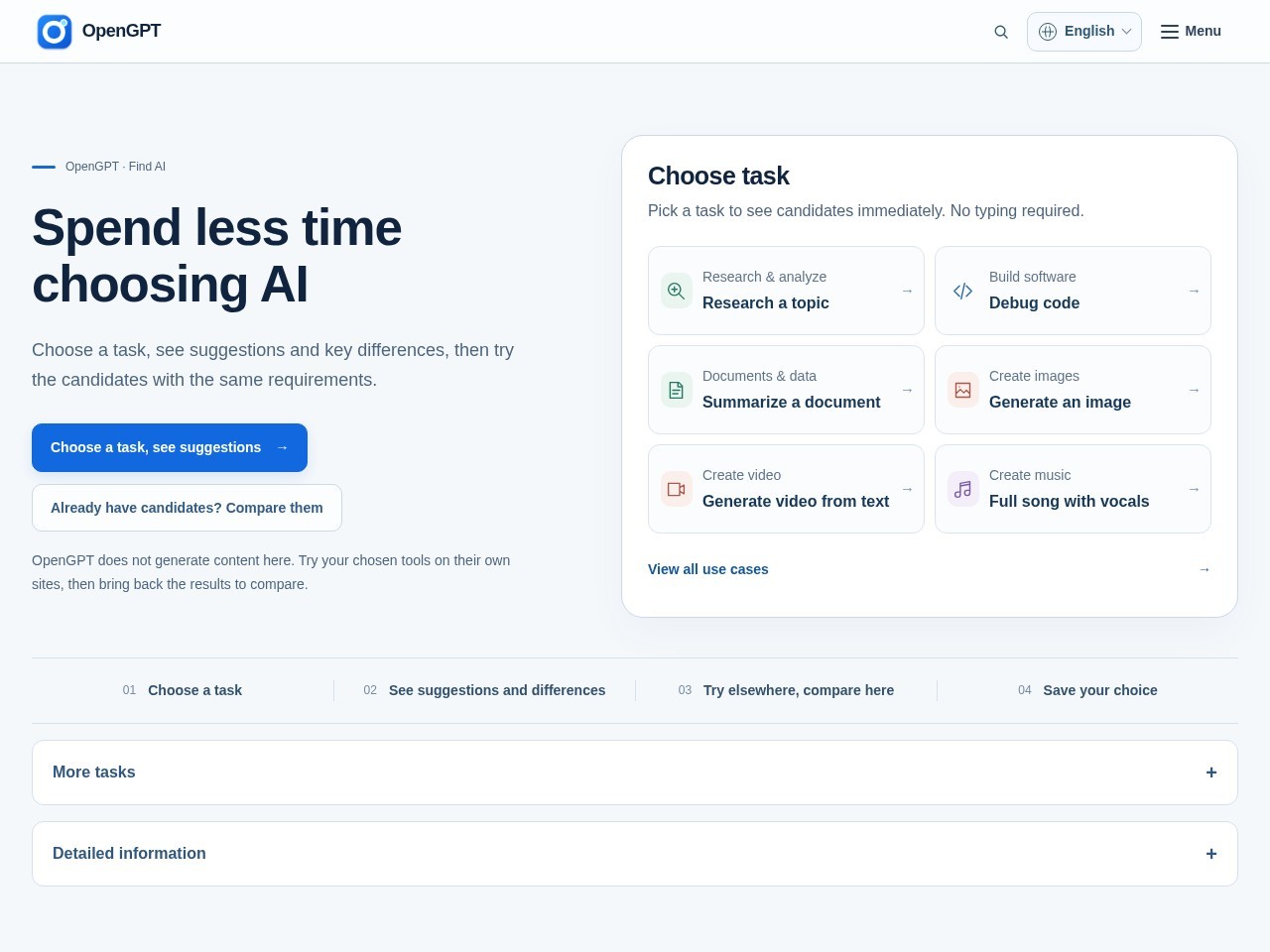Click Already have candidates? Compare them button
Image resolution: width=1270 pixels, height=952 pixels.
187,508
